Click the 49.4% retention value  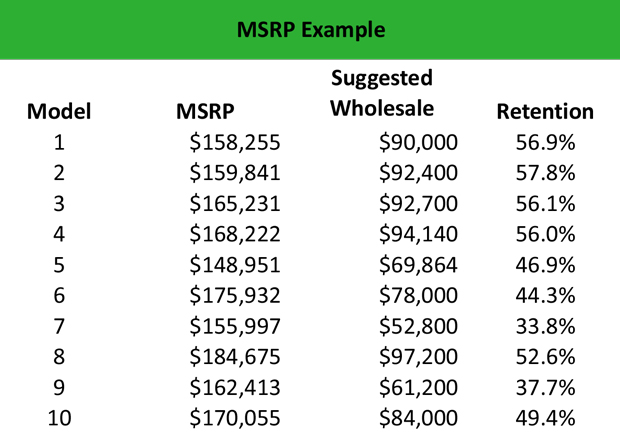click(x=545, y=415)
